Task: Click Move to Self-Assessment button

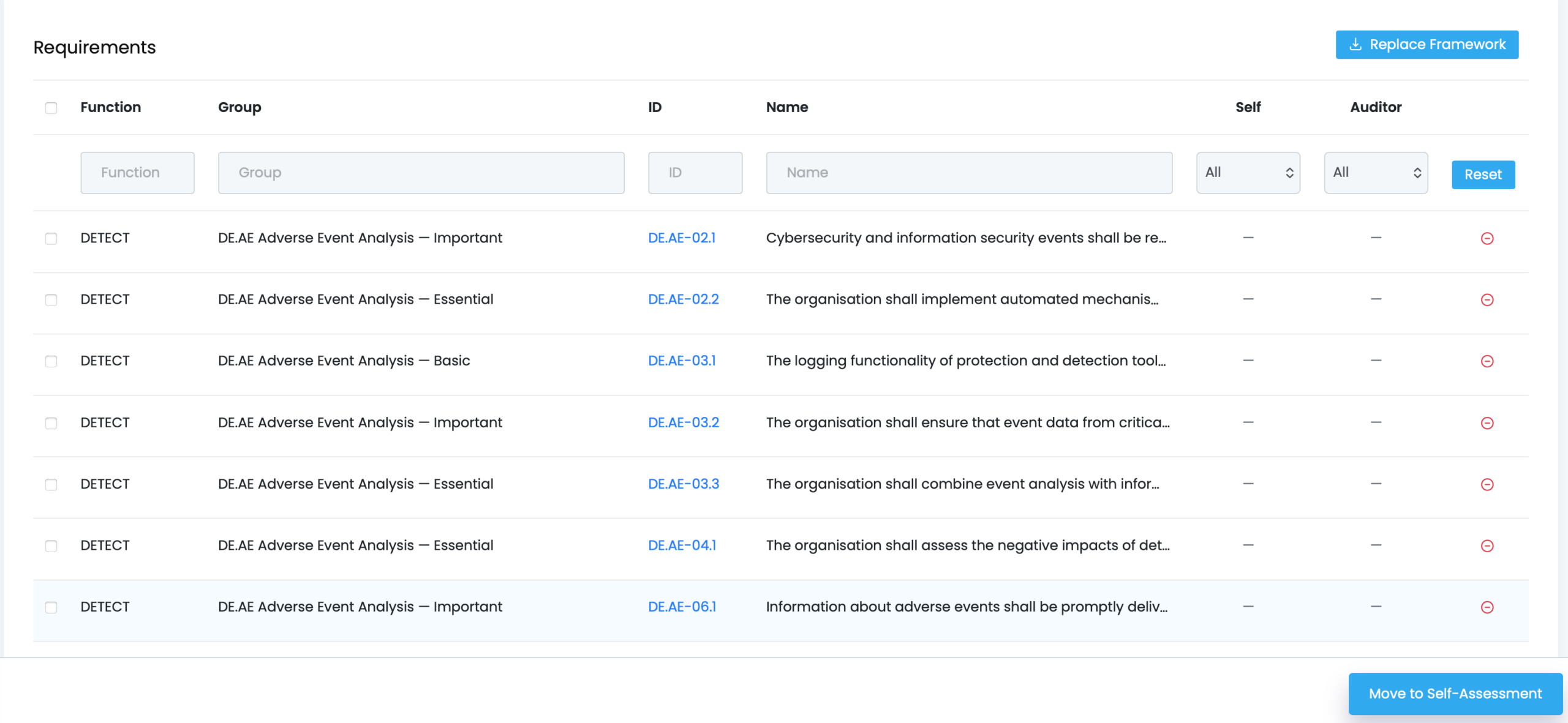Action: click(1455, 694)
